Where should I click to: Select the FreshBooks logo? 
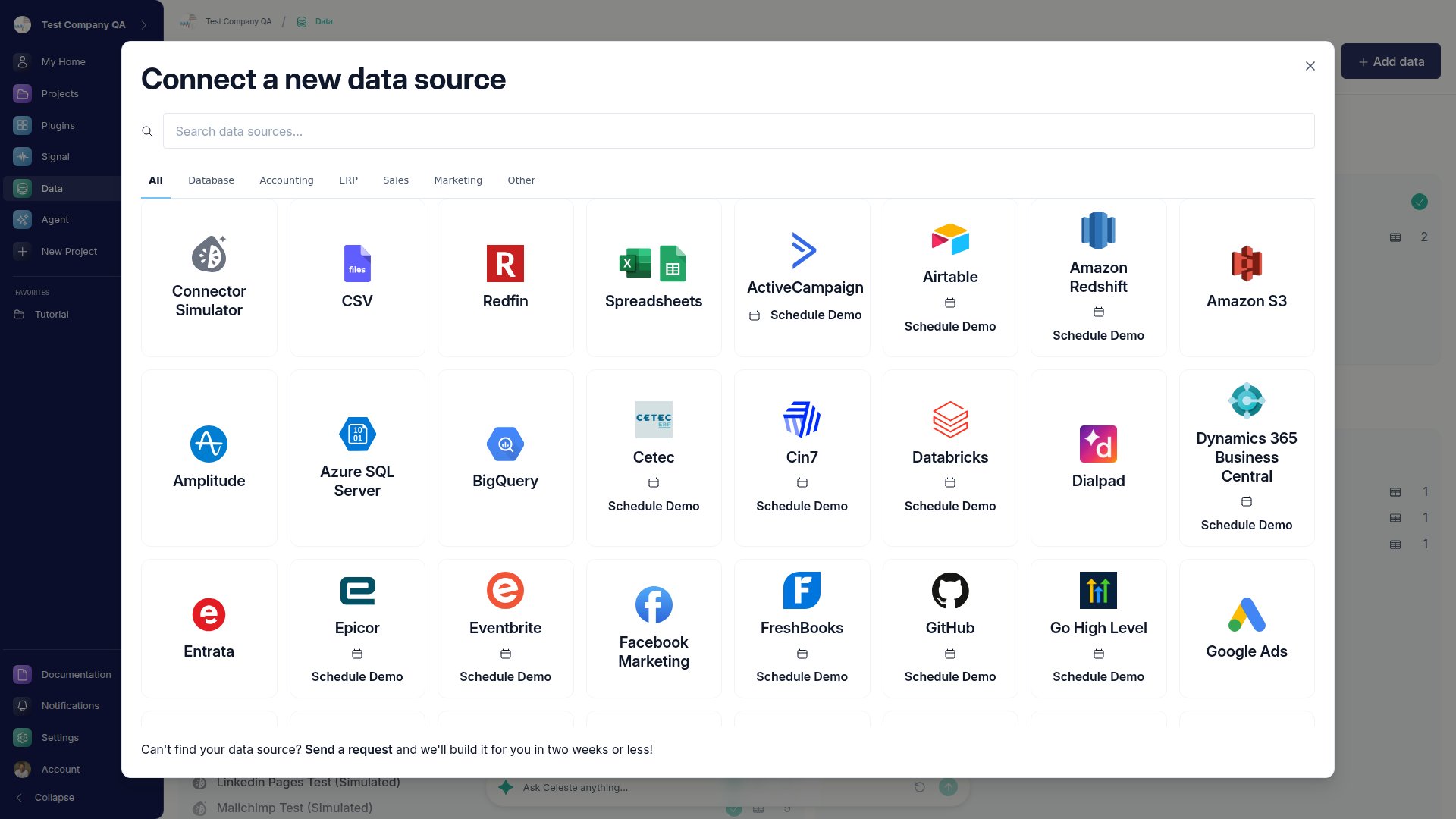[802, 590]
